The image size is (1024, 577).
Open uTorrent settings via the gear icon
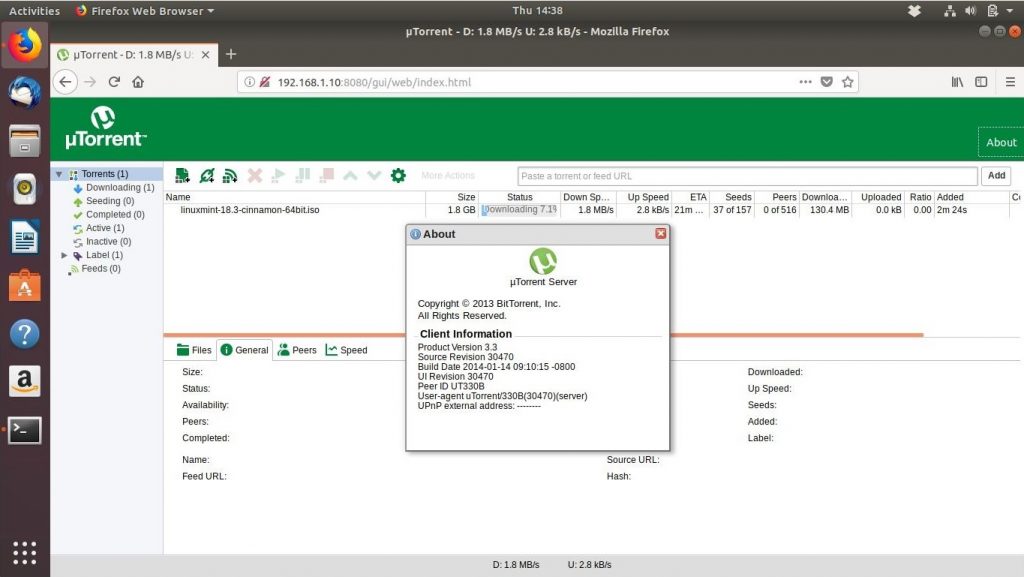[x=399, y=175]
